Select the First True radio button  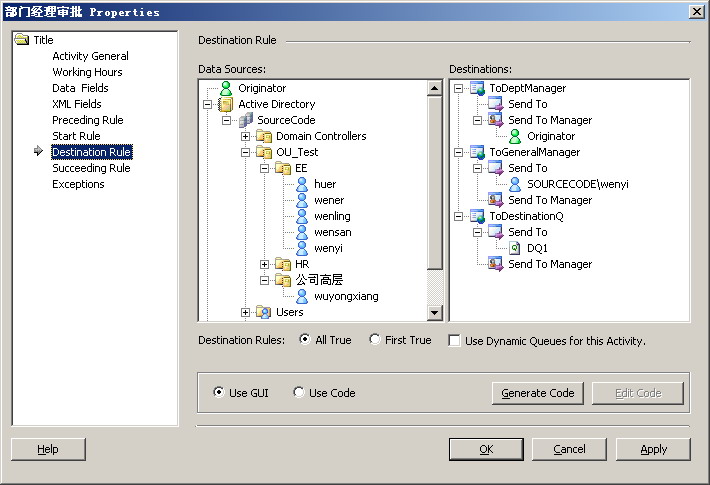click(x=374, y=339)
